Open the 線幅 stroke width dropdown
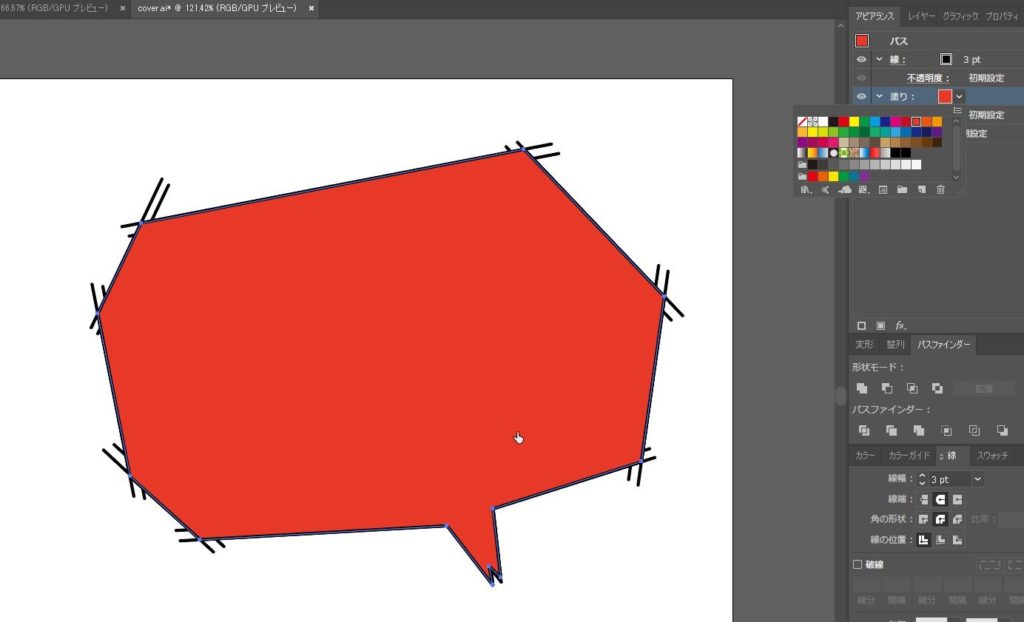1024x622 pixels. [977, 480]
